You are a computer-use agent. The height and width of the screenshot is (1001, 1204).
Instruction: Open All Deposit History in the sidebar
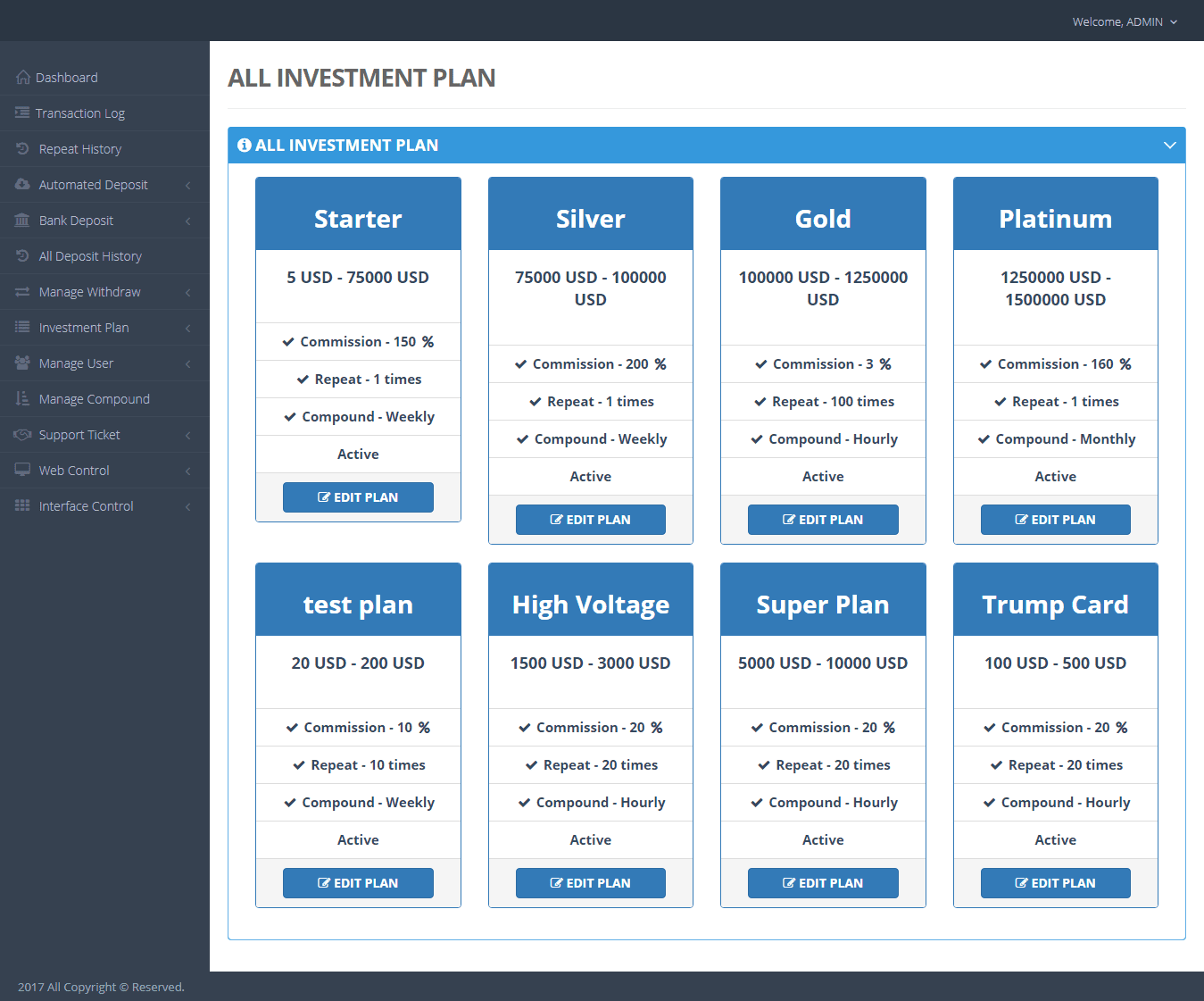coord(90,256)
